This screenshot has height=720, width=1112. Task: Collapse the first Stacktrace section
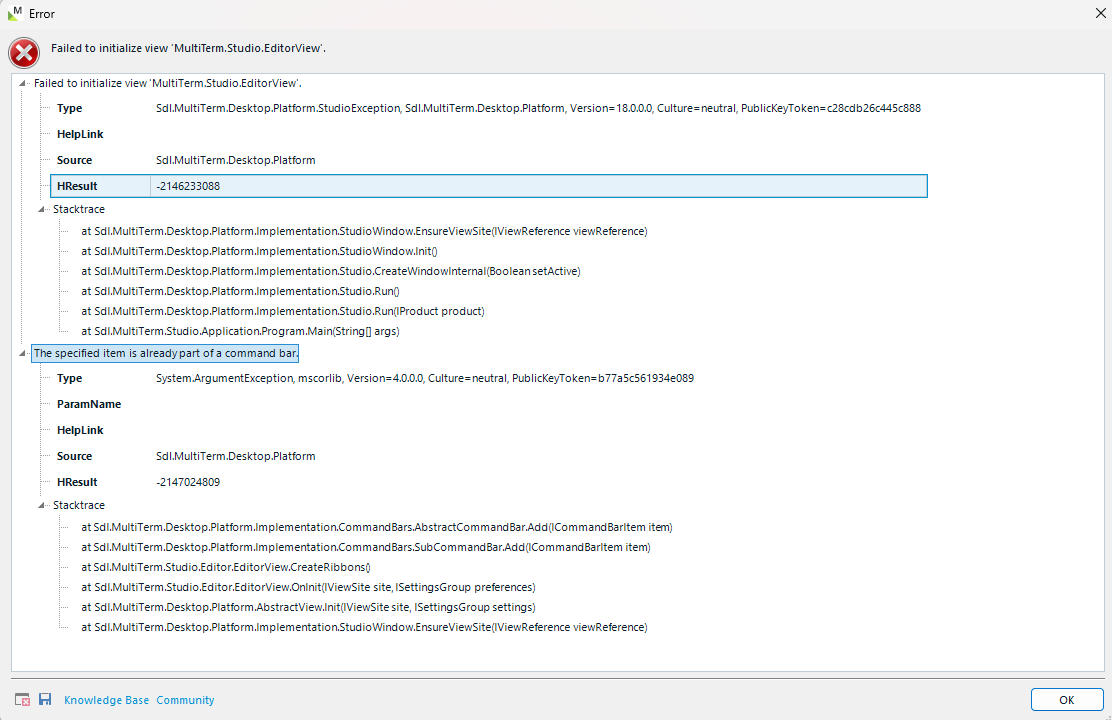point(41,209)
